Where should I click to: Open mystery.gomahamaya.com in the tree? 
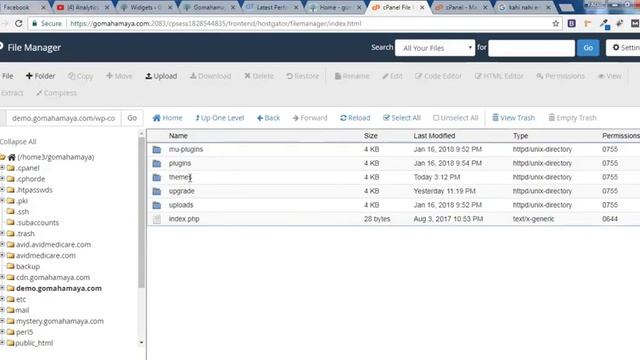click(x=60, y=321)
